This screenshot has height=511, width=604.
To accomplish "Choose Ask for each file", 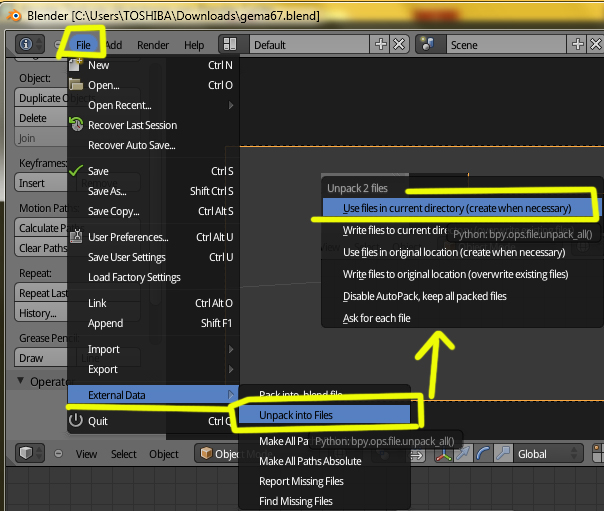I will coord(461,318).
